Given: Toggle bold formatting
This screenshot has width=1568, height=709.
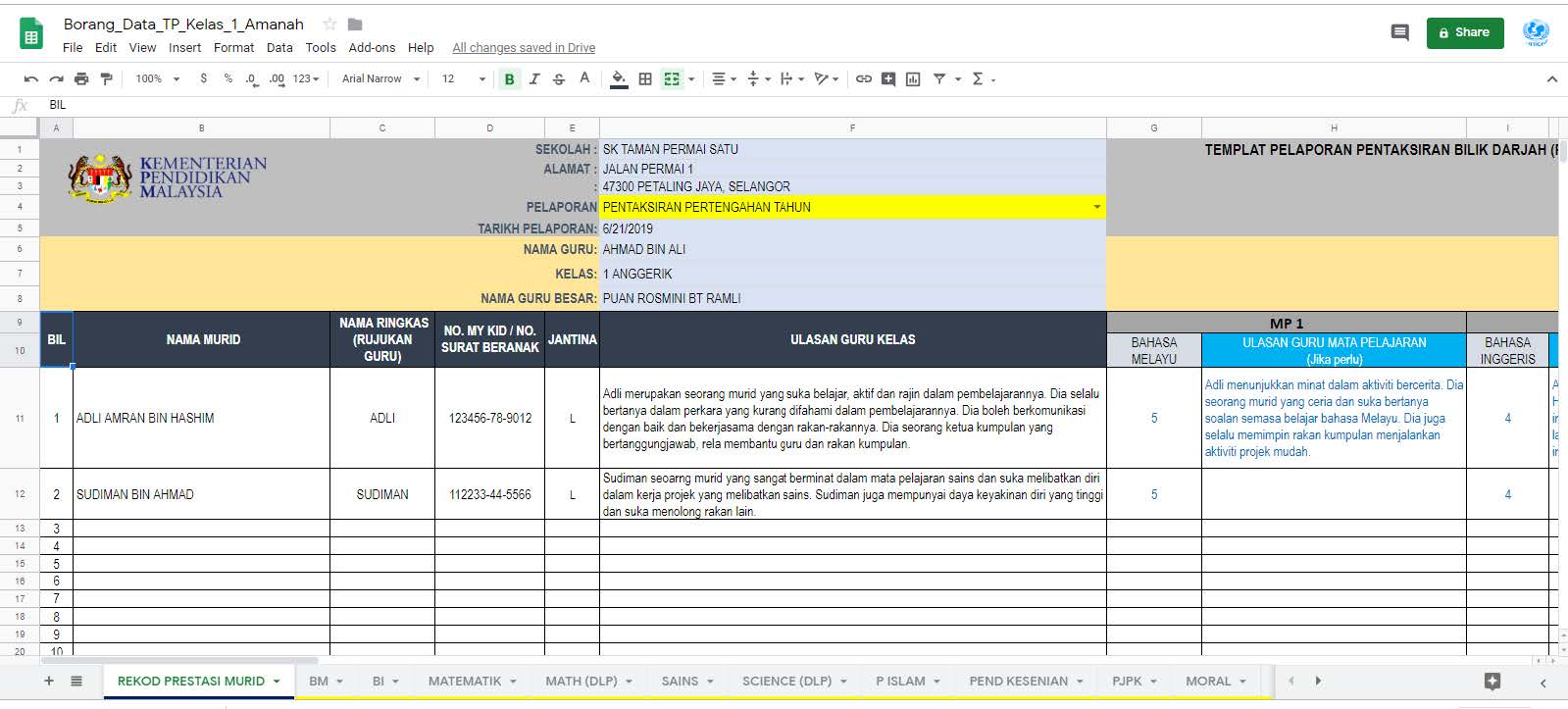Looking at the screenshot, I should pos(509,79).
